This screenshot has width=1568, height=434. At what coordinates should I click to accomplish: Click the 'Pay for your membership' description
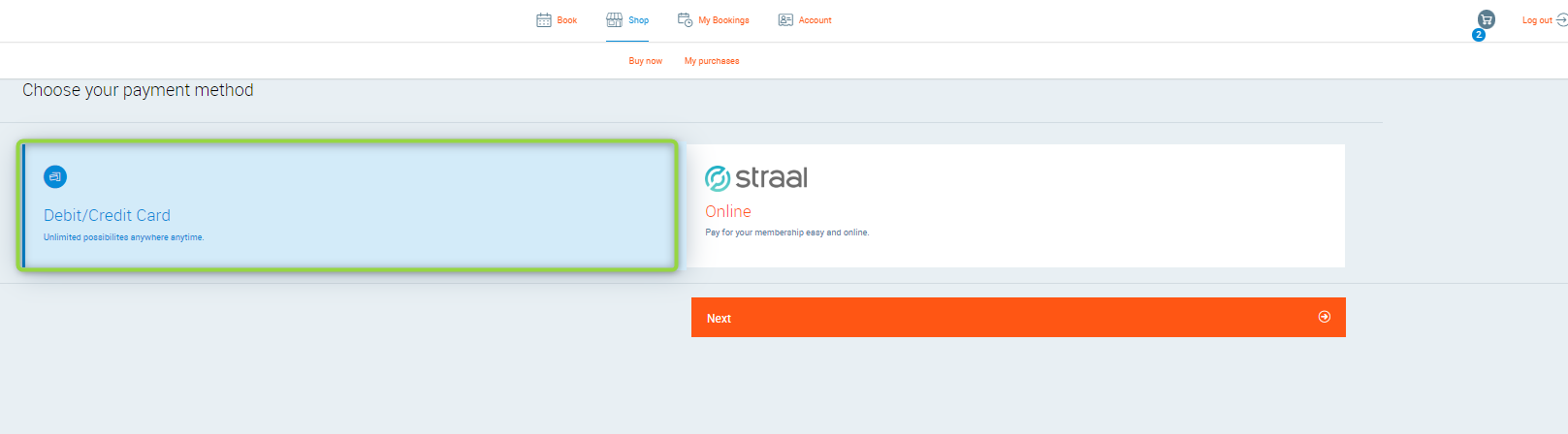tap(786, 232)
